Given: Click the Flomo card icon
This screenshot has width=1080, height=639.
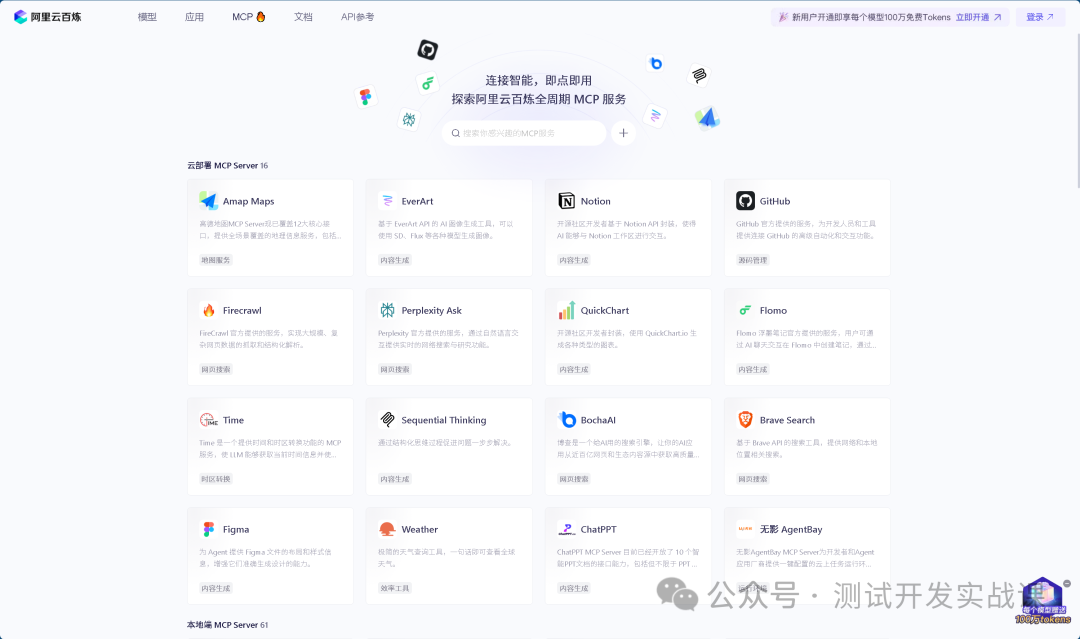Looking at the screenshot, I should [x=745, y=310].
